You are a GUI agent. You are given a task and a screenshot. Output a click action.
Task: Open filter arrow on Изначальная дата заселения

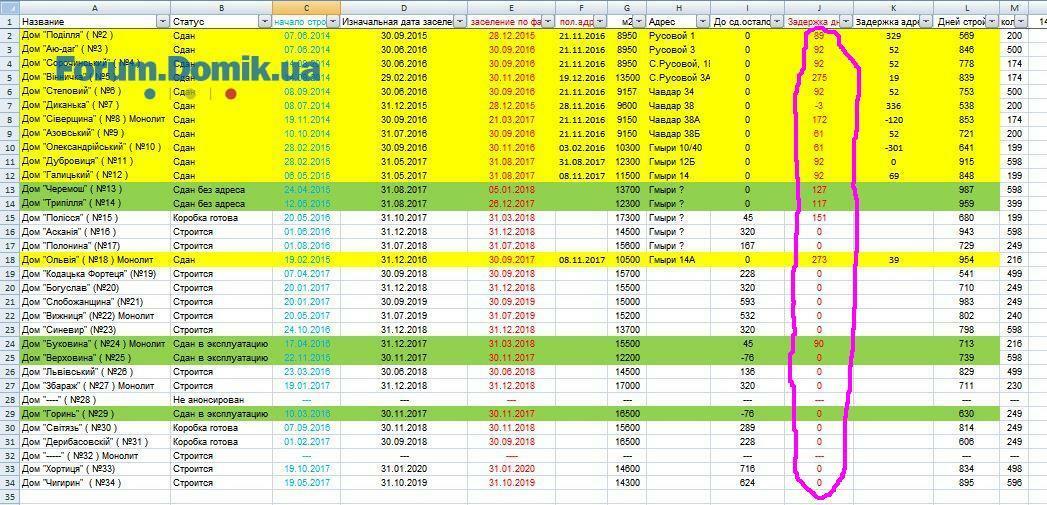click(x=459, y=21)
